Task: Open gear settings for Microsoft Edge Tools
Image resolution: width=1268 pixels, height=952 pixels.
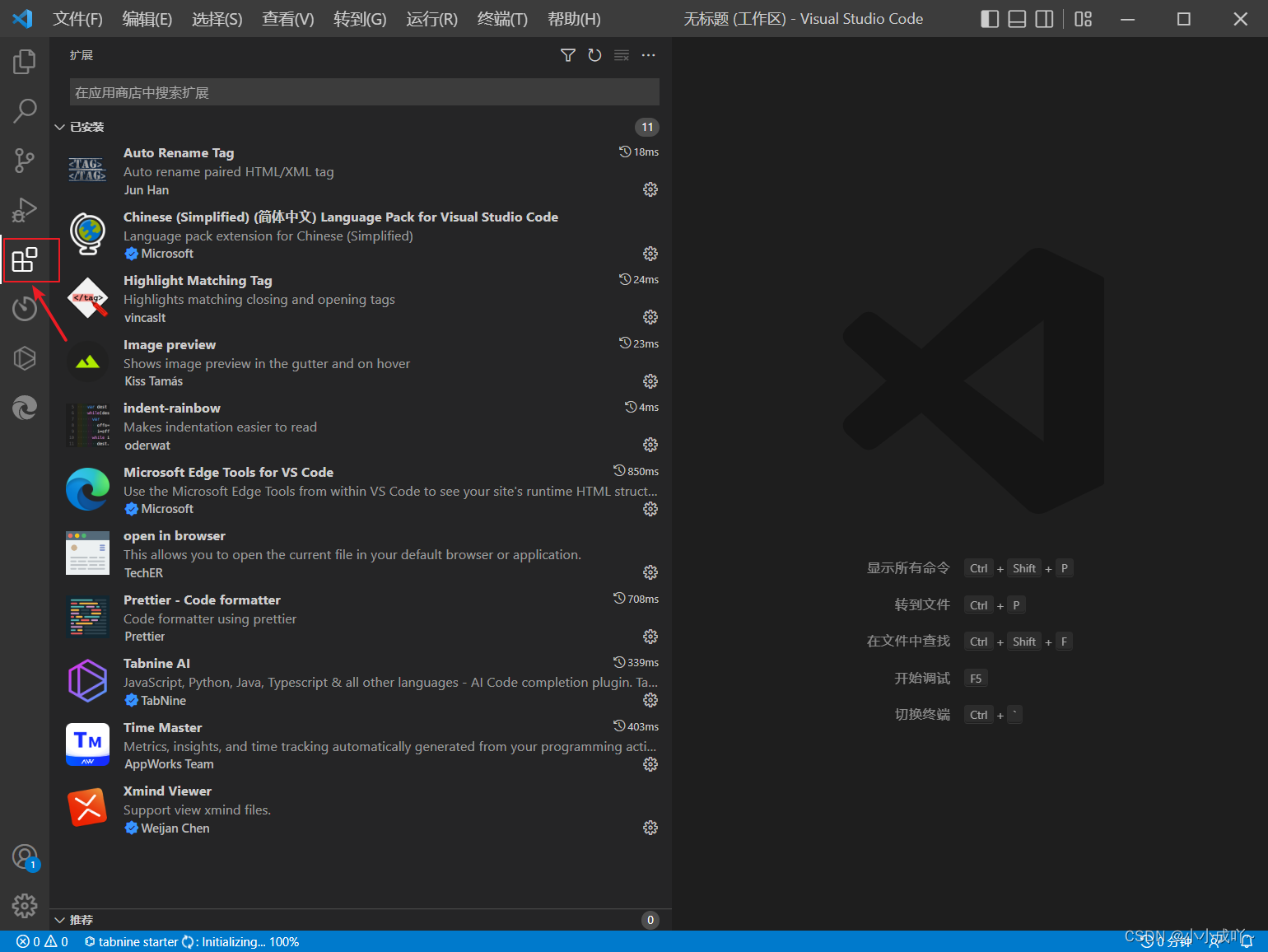Action: [x=650, y=509]
